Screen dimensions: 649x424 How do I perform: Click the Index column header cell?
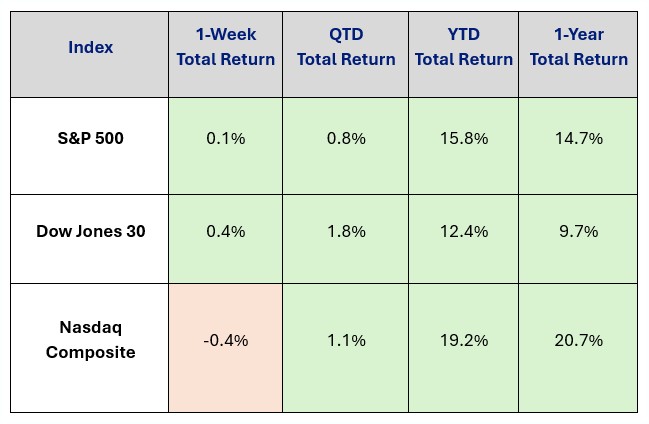(x=90, y=48)
